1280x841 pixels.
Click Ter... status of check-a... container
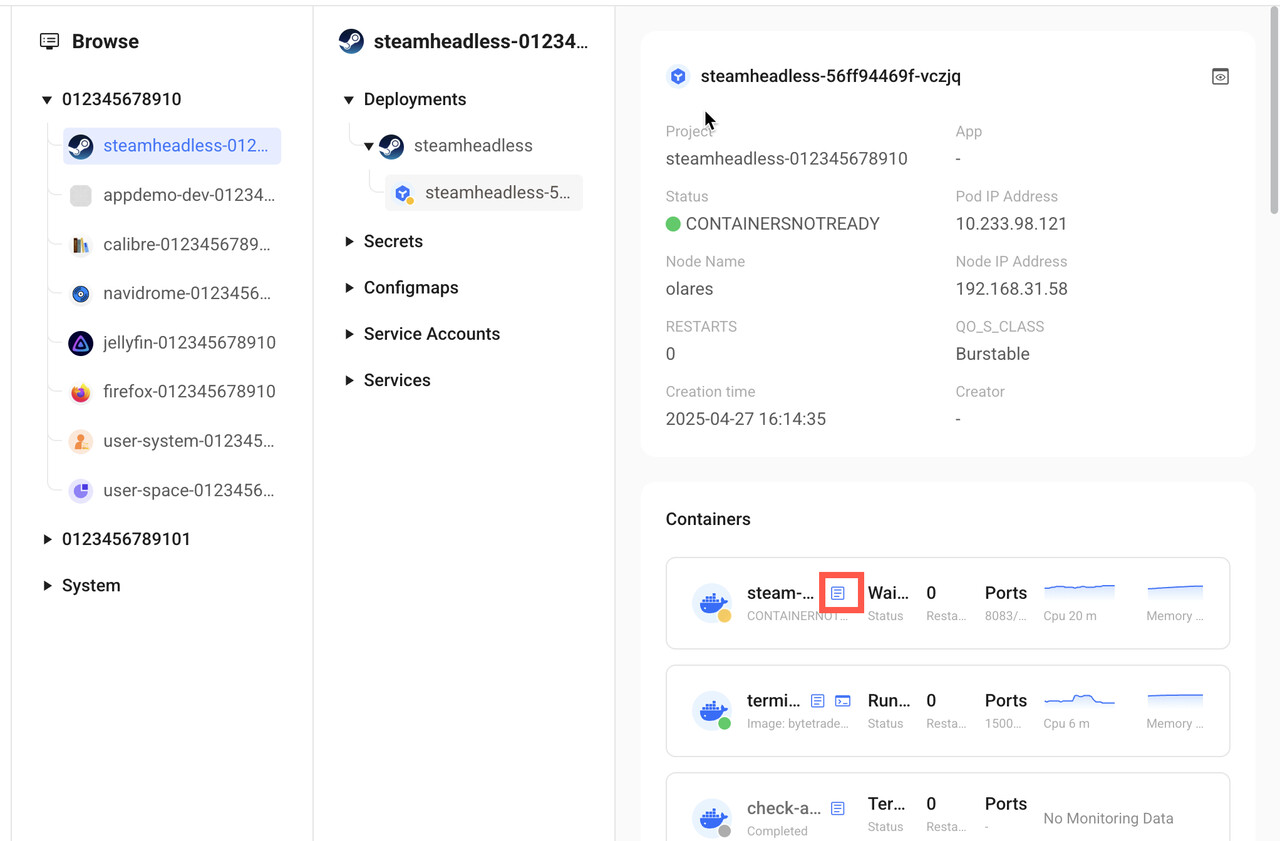pos(887,804)
